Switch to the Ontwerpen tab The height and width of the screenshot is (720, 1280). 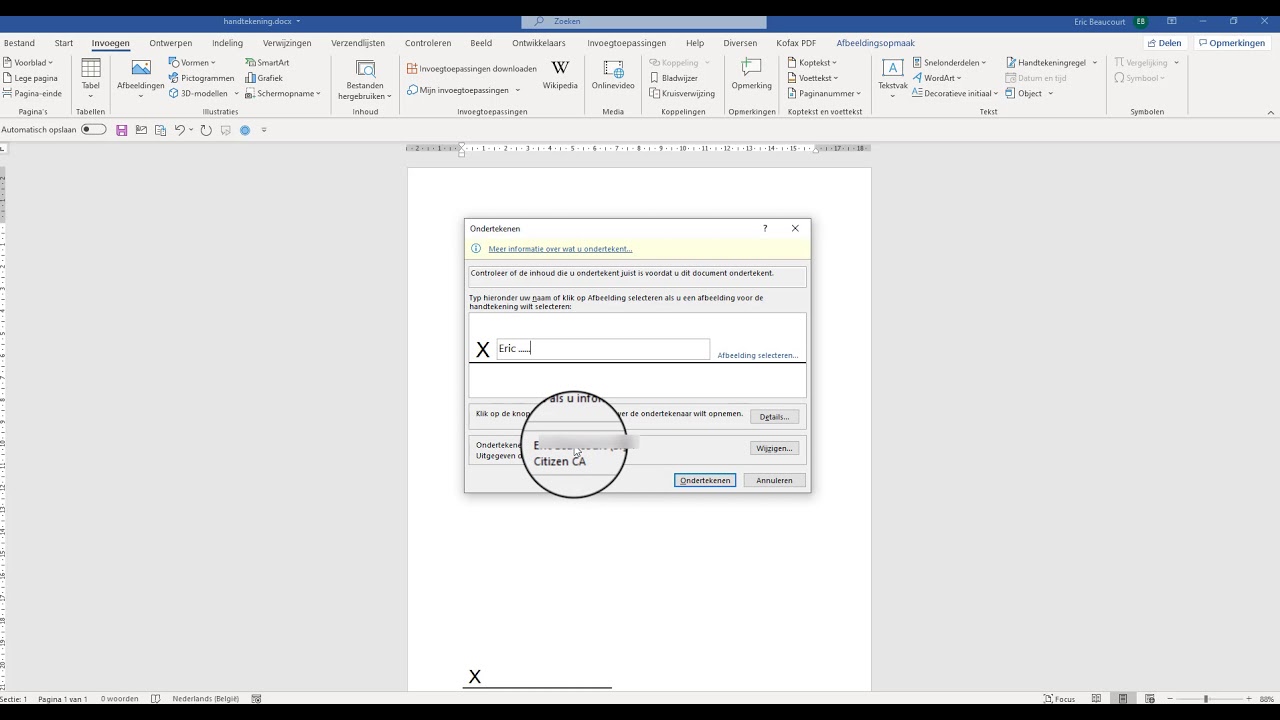(x=171, y=43)
